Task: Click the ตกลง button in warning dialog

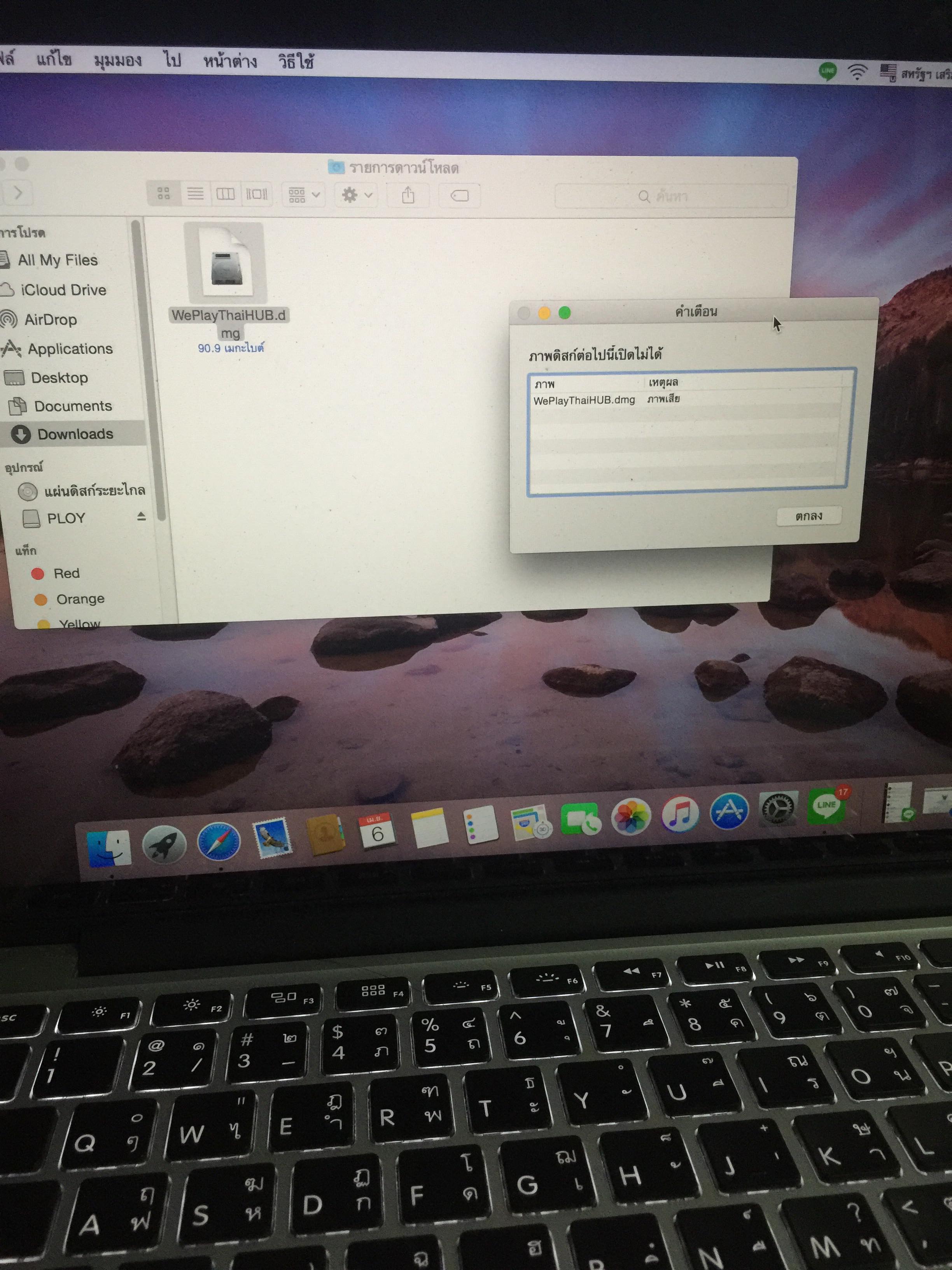Action: [809, 516]
